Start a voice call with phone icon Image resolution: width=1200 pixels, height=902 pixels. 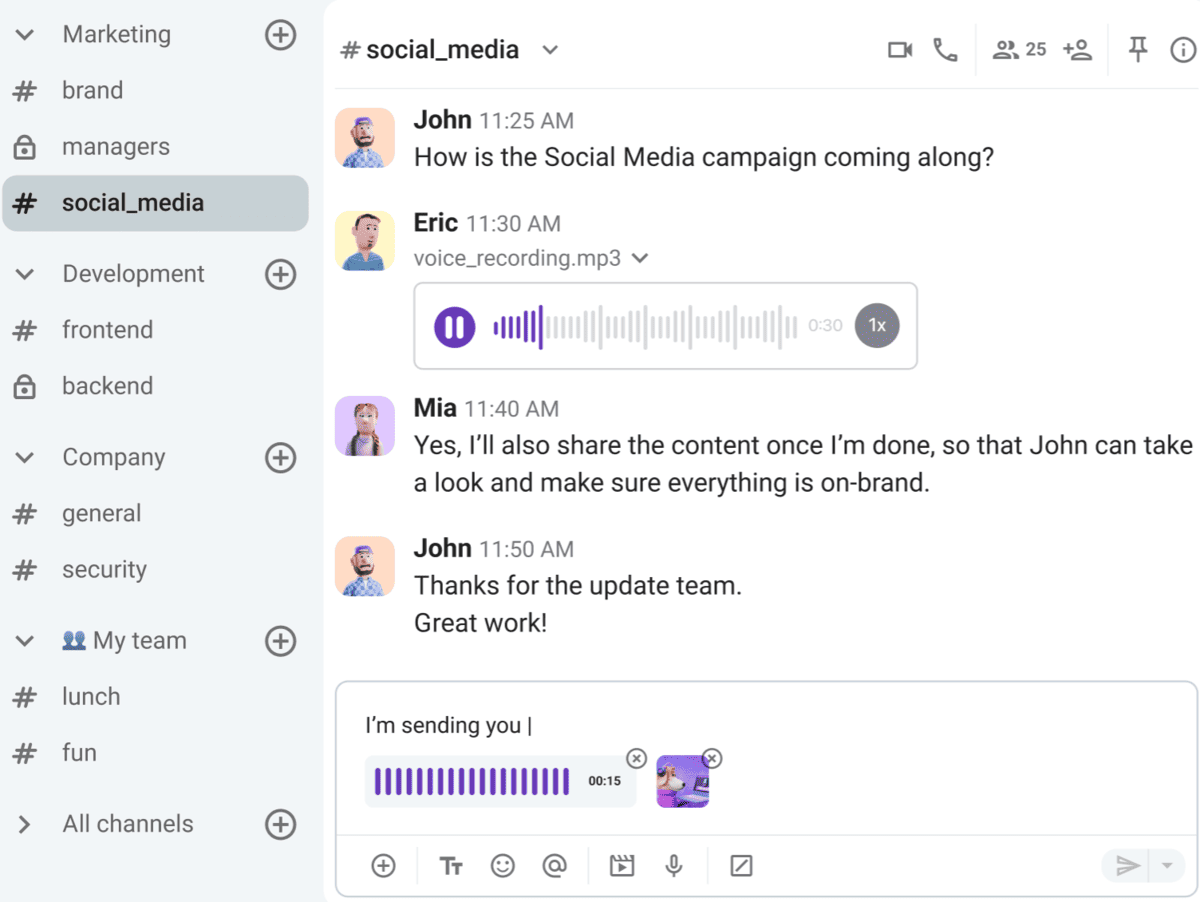tap(945, 50)
